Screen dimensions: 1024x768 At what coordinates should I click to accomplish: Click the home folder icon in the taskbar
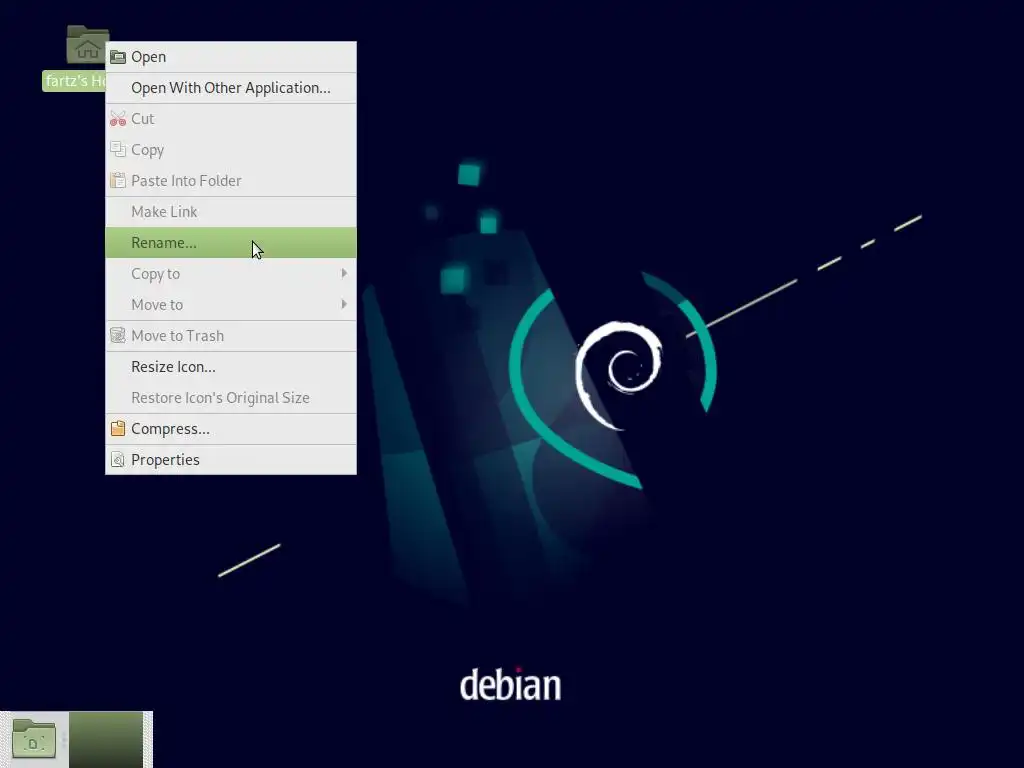click(x=33, y=739)
